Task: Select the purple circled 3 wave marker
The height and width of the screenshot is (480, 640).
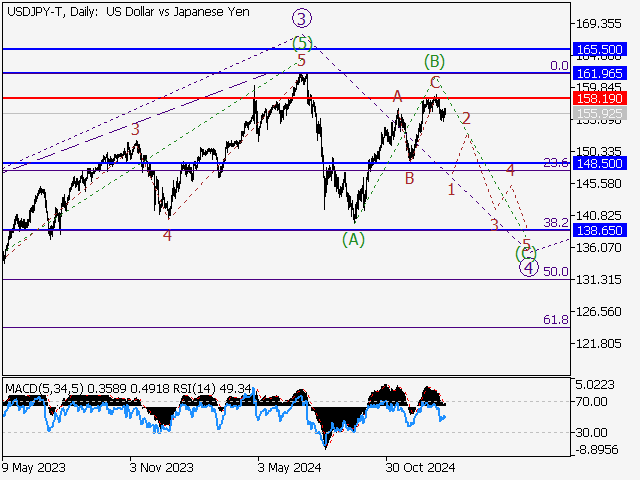Action: 299,17
